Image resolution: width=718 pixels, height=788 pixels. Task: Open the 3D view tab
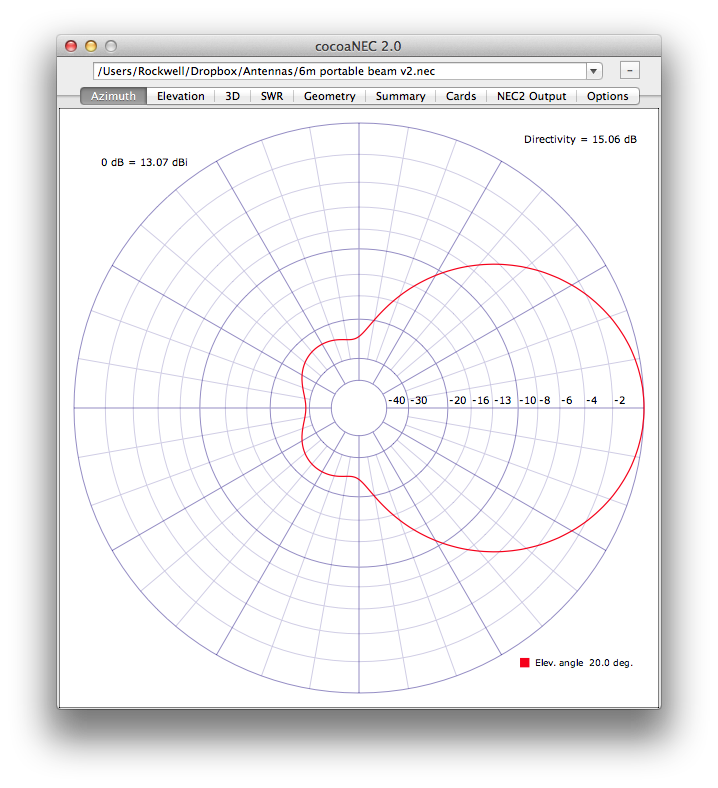tap(232, 96)
